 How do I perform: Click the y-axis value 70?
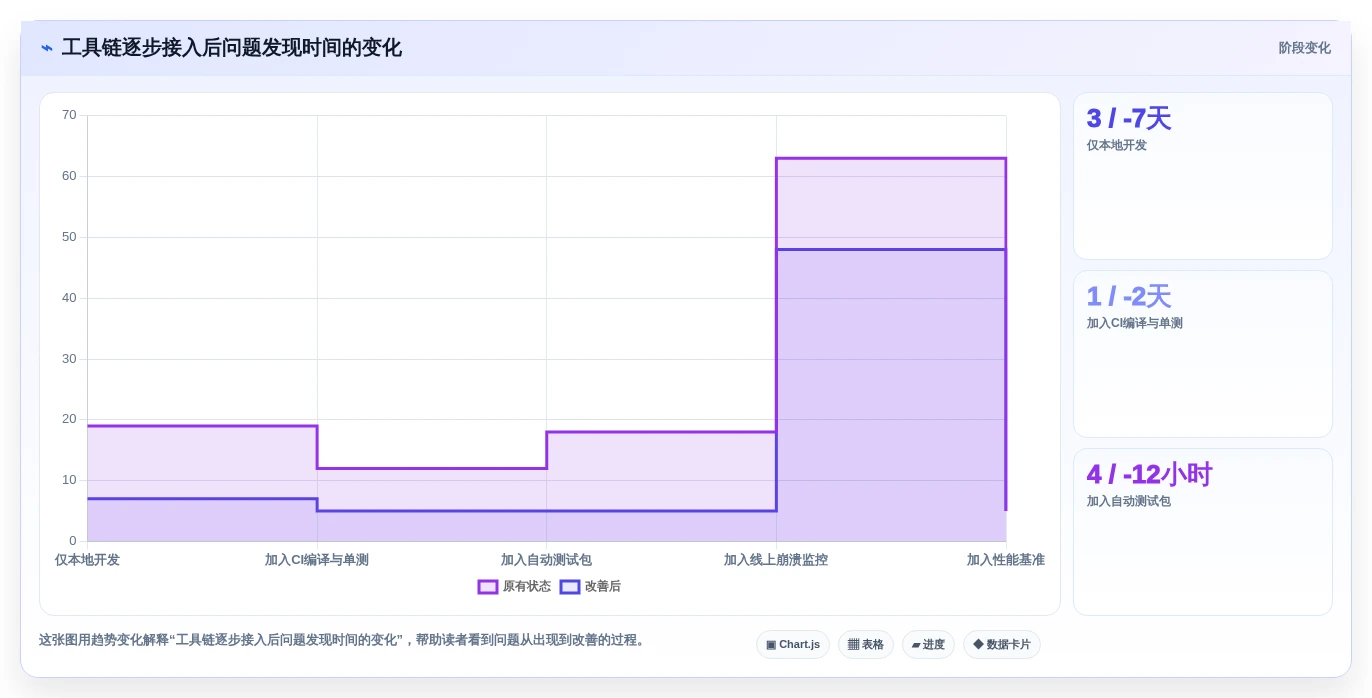(x=69, y=115)
